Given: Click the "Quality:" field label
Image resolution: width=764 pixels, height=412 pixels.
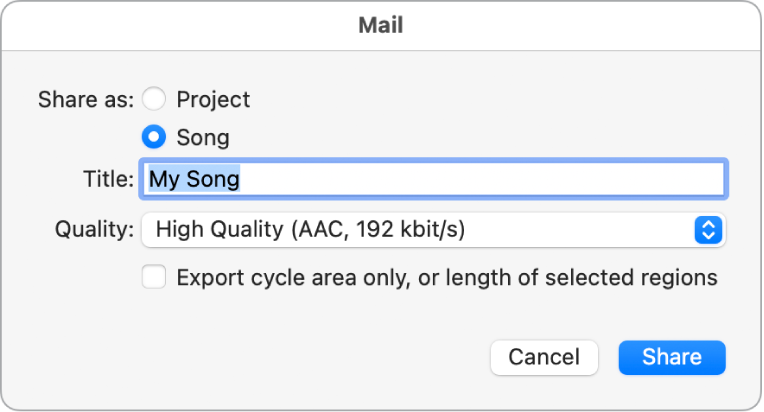Looking at the screenshot, I should point(94,230).
